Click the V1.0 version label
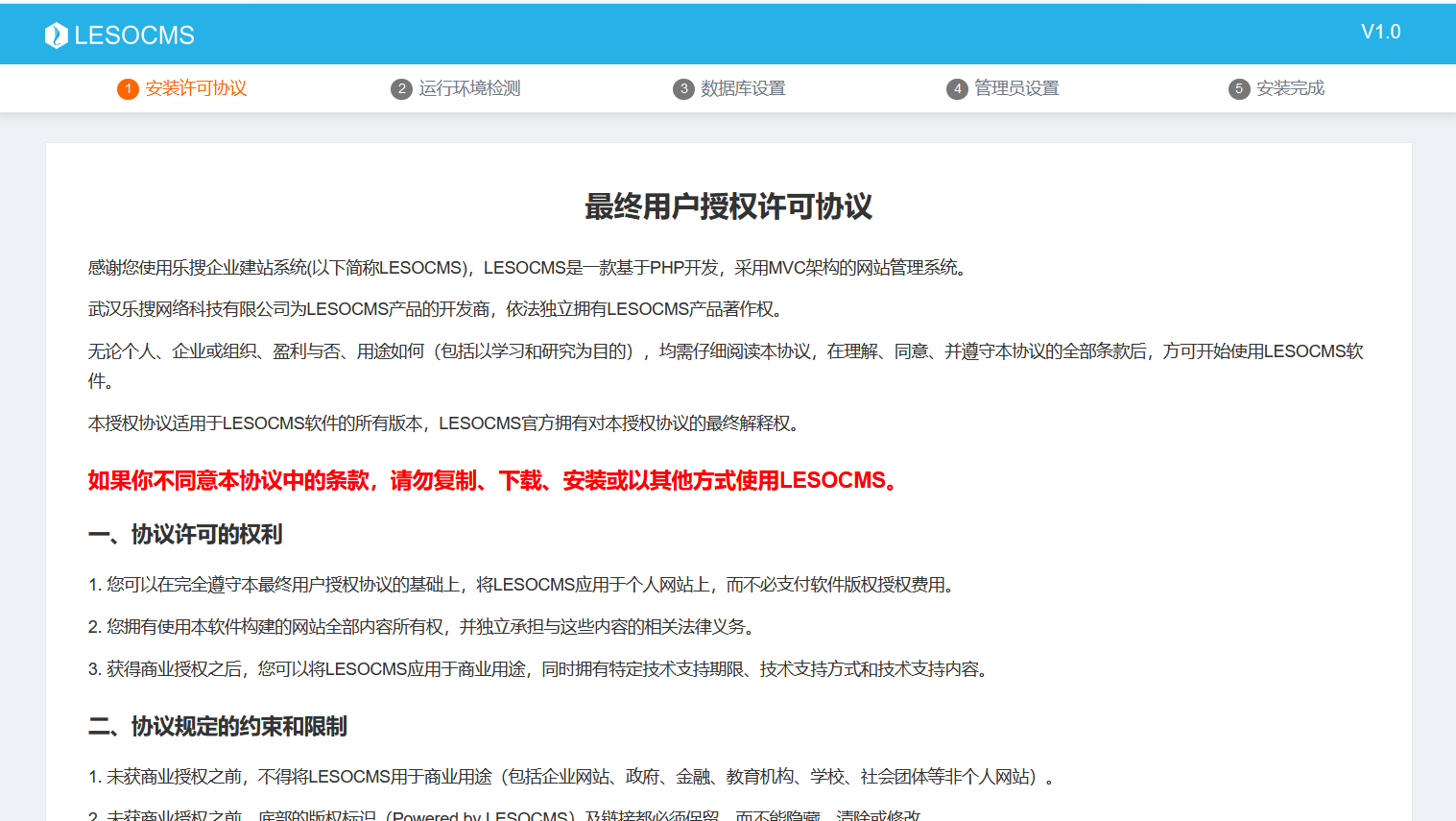 (x=1381, y=32)
